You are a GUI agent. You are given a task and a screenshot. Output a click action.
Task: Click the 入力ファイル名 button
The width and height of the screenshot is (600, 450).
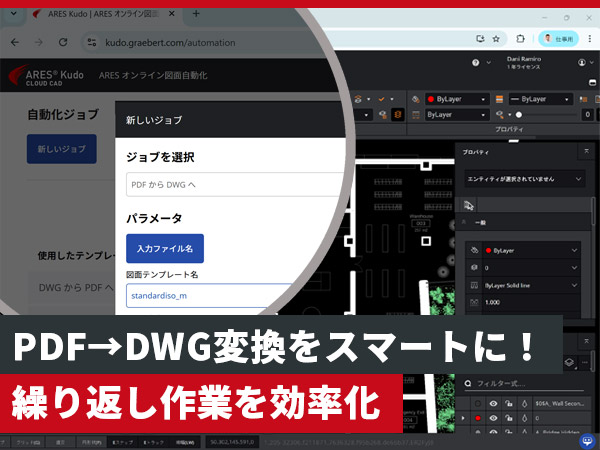click(x=165, y=248)
